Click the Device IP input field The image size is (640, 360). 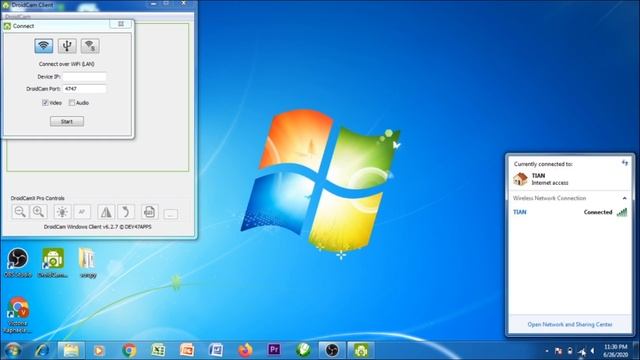coord(84,77)
